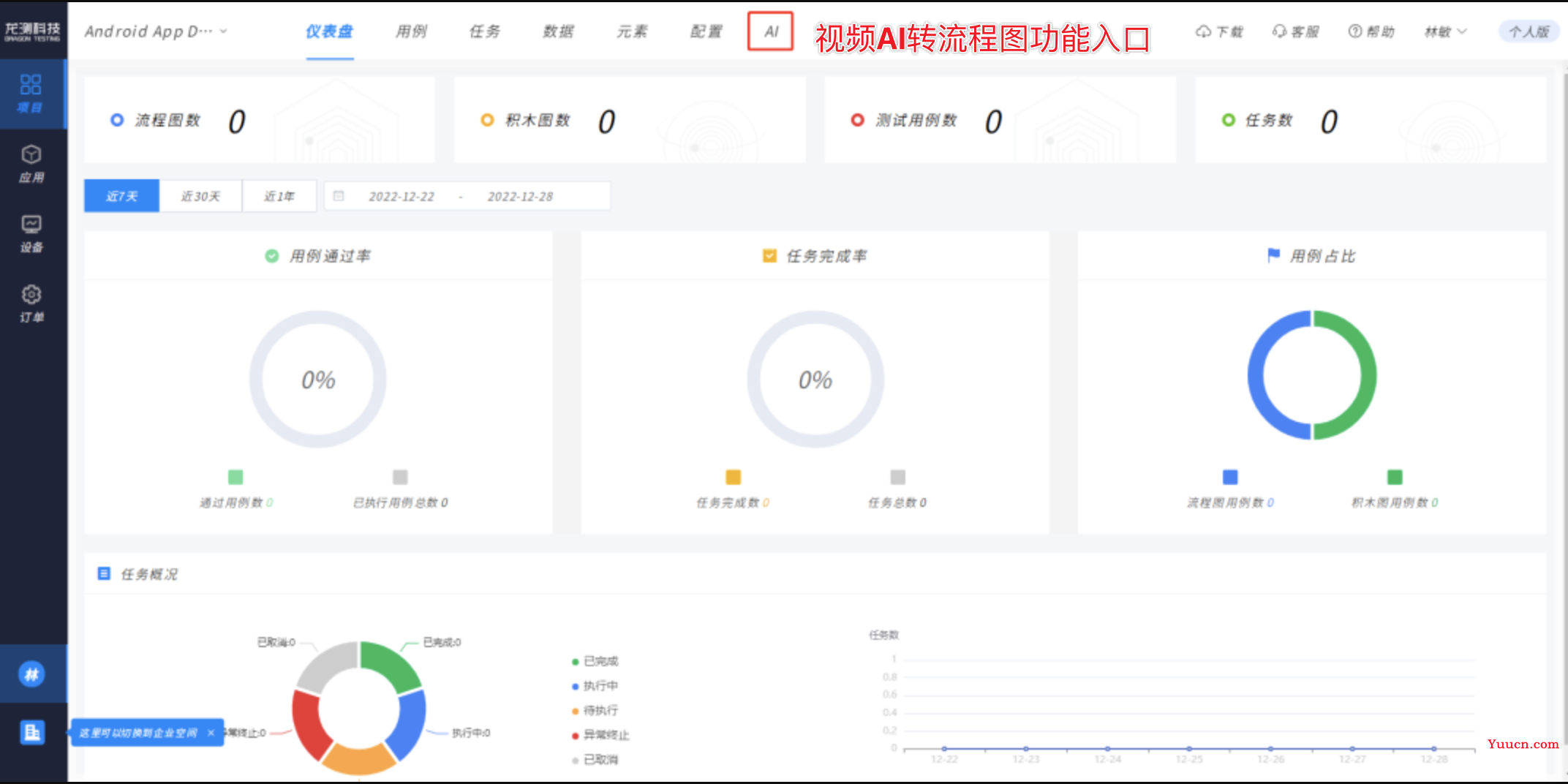Click the 帮助 question mark icon
This screenshot has height=784, width=1568.
(1355, 31)
